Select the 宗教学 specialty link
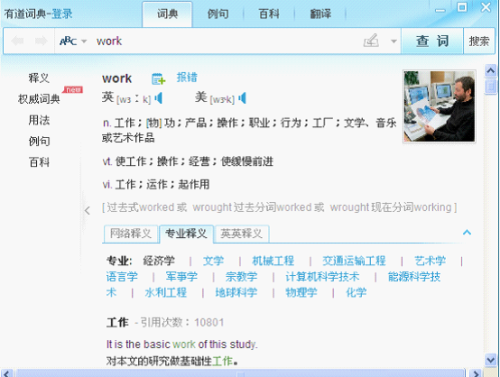Viewport: 500px width, 377px height. tap(241, 277)
